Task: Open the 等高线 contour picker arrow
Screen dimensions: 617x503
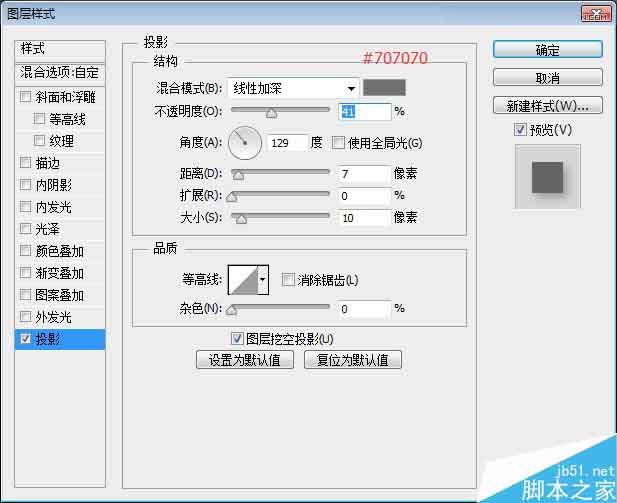Action: [x=263, y=280]
